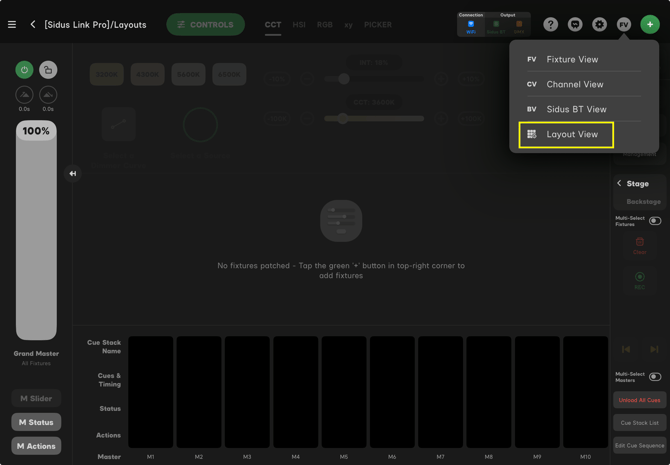Click the Grand Master 100% fader
This screenshot has width=670, height=465.
pos(36,230)
